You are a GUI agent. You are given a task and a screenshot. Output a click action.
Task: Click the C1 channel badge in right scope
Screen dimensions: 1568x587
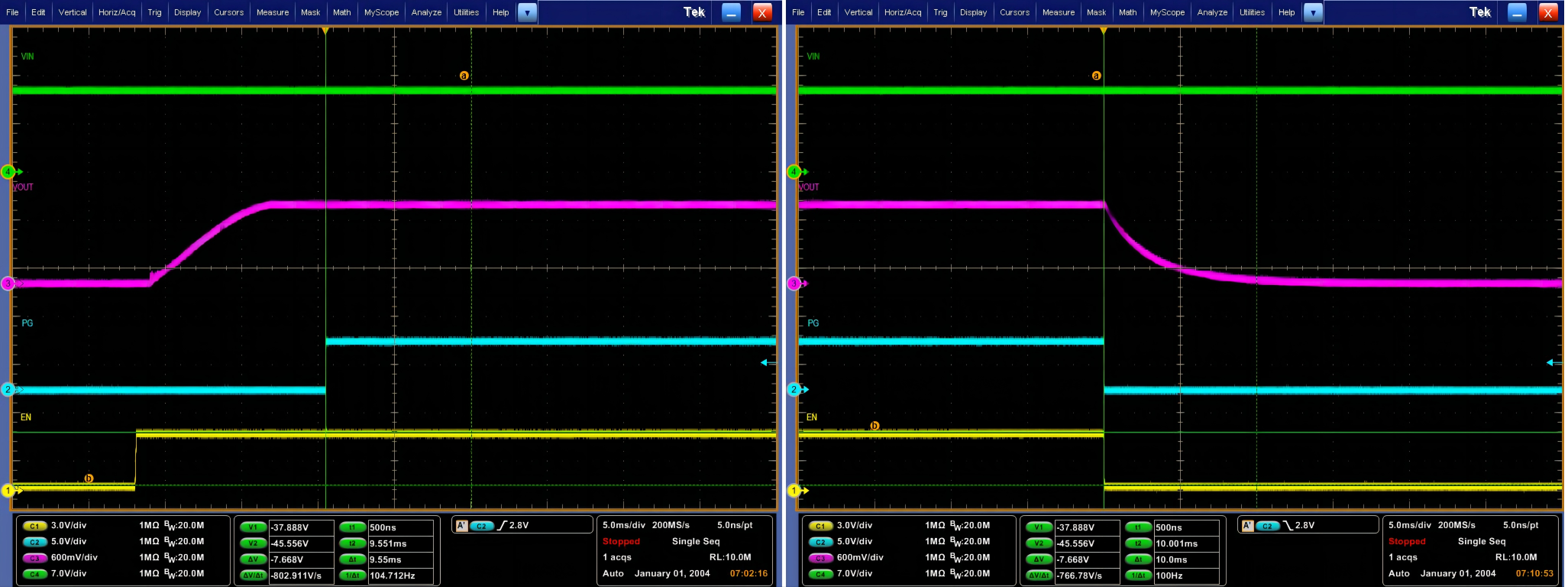(x=820, y=526)
